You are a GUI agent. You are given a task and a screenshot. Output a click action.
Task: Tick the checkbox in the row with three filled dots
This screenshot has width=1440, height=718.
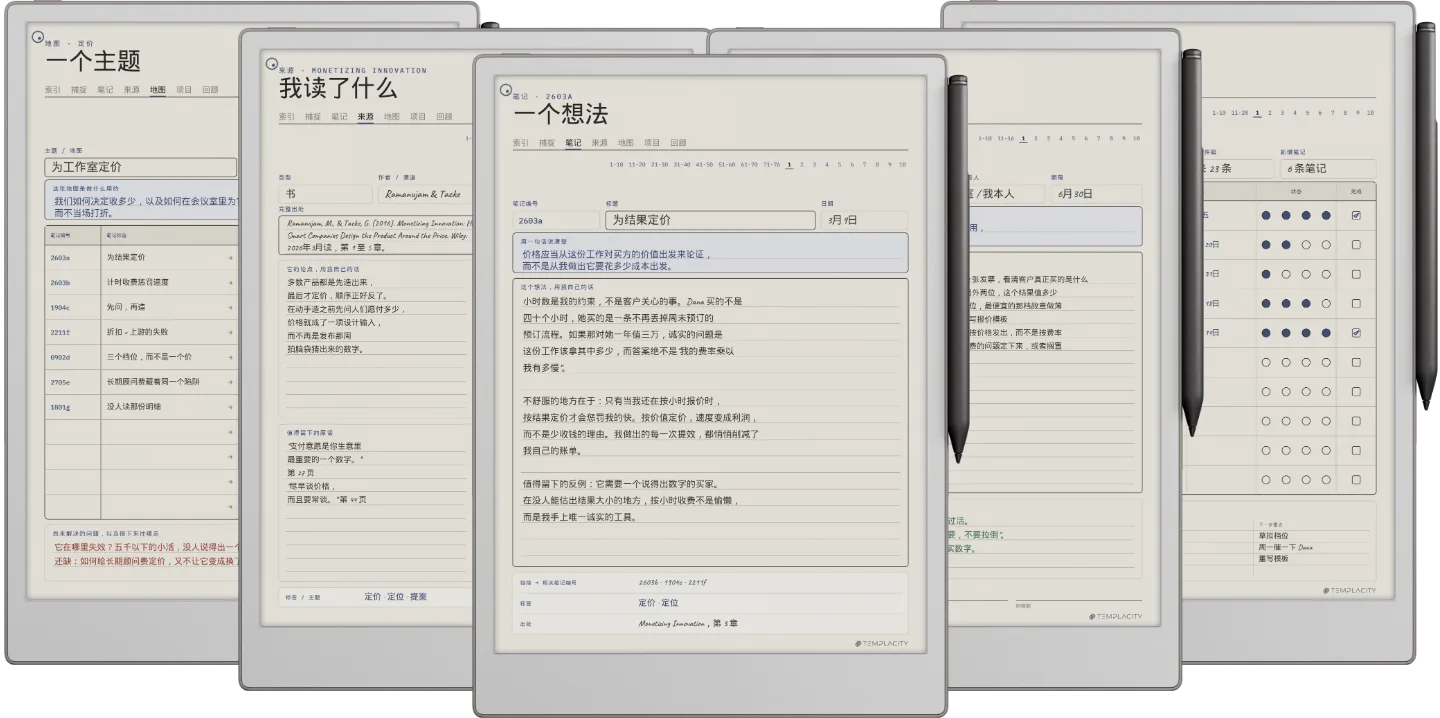1356,303
